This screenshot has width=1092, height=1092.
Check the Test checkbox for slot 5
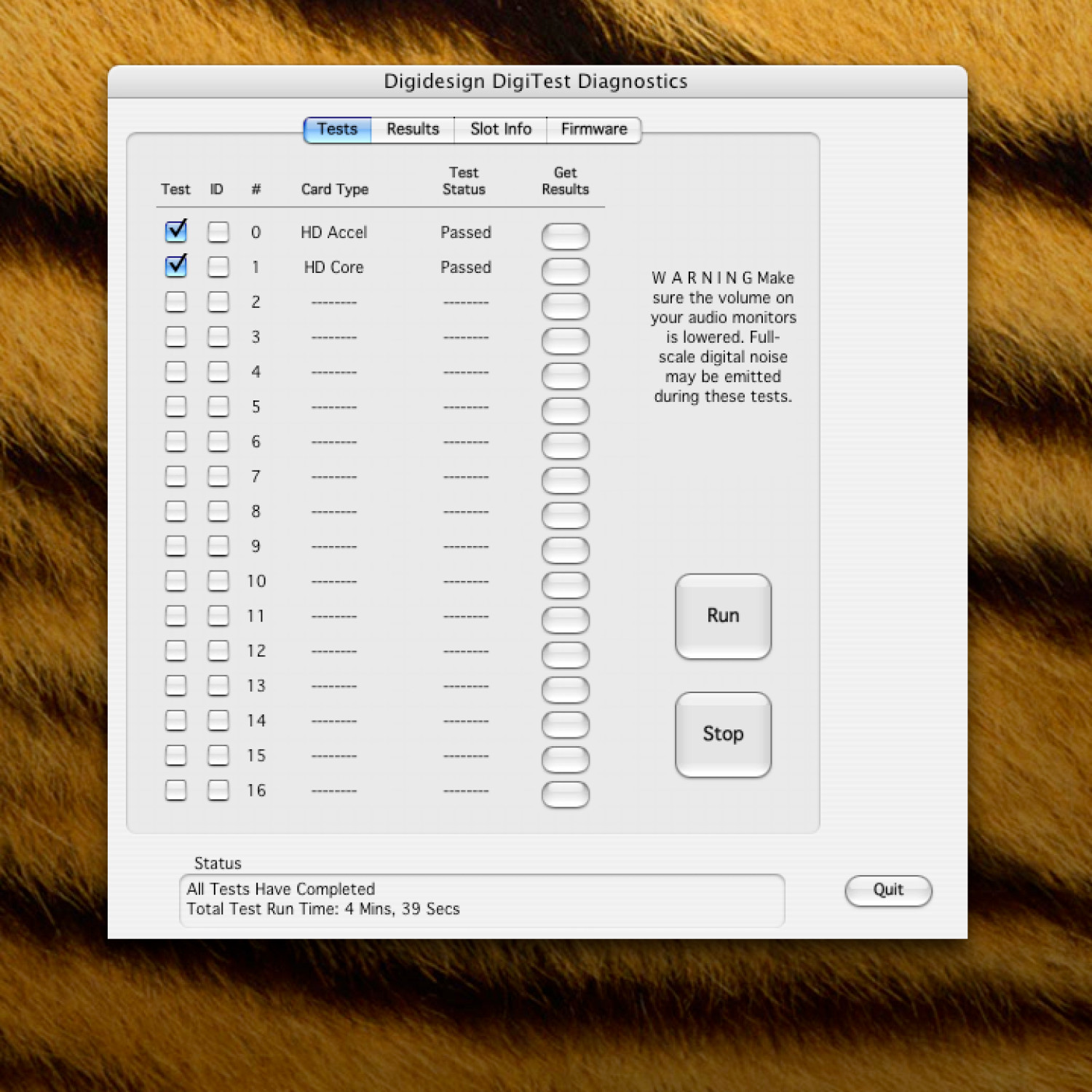[175, 406]
